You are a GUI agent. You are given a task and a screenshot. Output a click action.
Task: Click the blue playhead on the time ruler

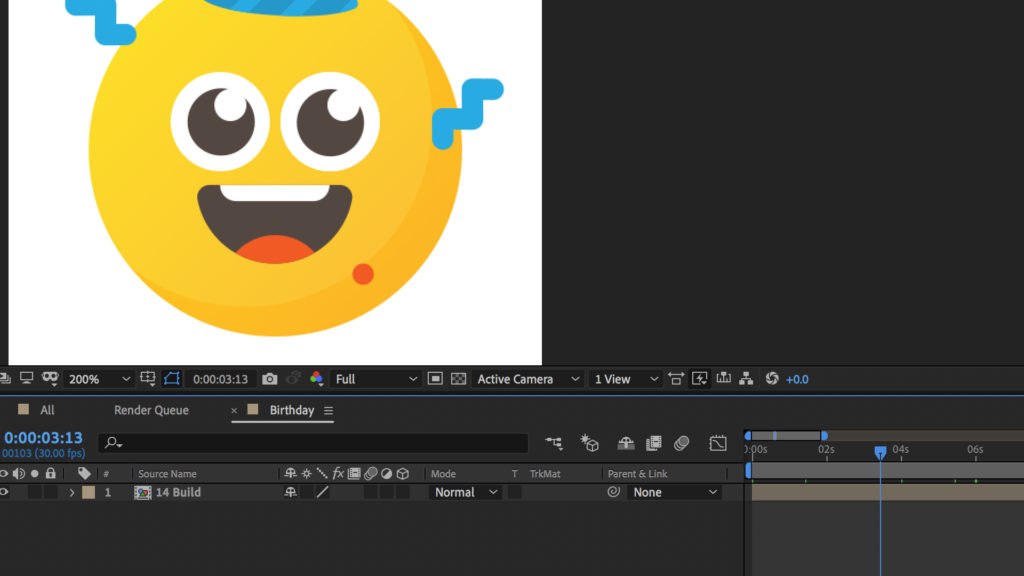coord(880,452)
